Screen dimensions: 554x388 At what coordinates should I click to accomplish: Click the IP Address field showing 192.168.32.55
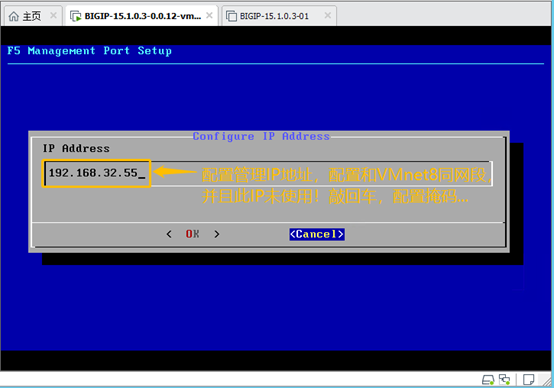[268, 173]
